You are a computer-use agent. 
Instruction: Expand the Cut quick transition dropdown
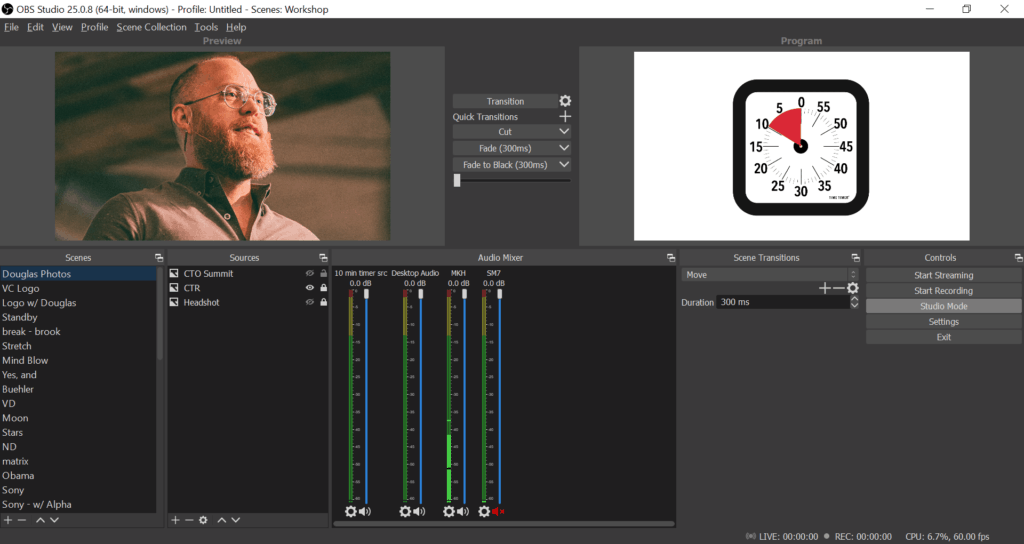[x=564, y=132]
